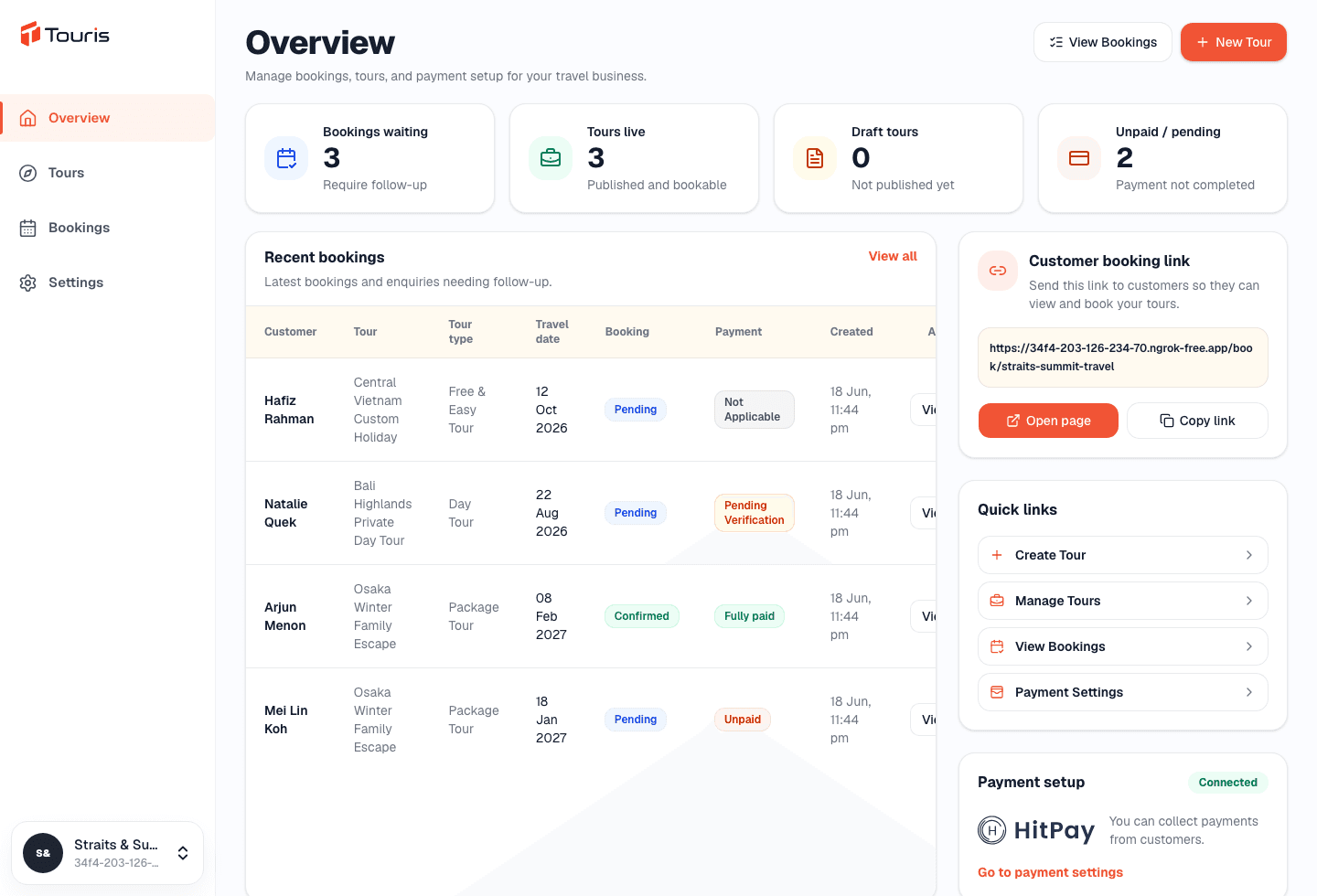Open the customer booking page
The width and height of the screenshot is (1317, 896).
[1048, 421]
